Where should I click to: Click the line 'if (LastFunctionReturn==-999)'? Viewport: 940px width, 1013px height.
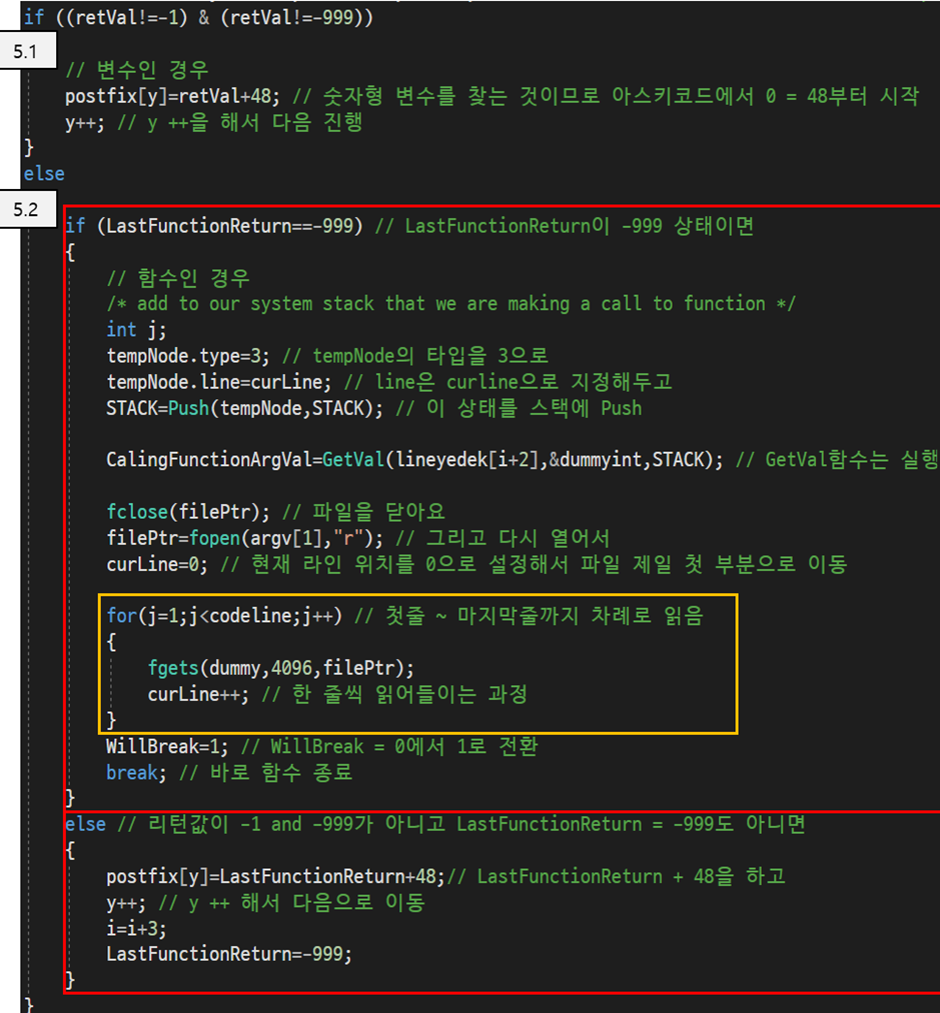coord(213,225)
